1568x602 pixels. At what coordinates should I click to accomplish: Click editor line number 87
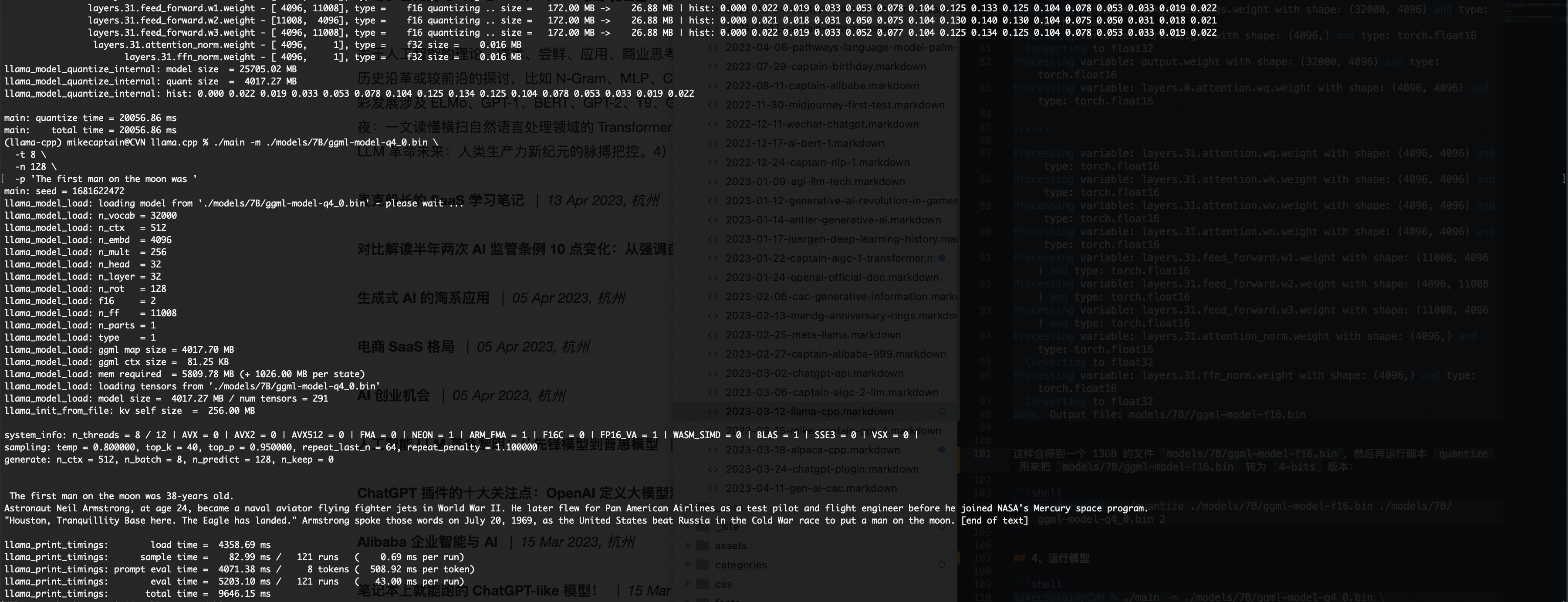985,153
